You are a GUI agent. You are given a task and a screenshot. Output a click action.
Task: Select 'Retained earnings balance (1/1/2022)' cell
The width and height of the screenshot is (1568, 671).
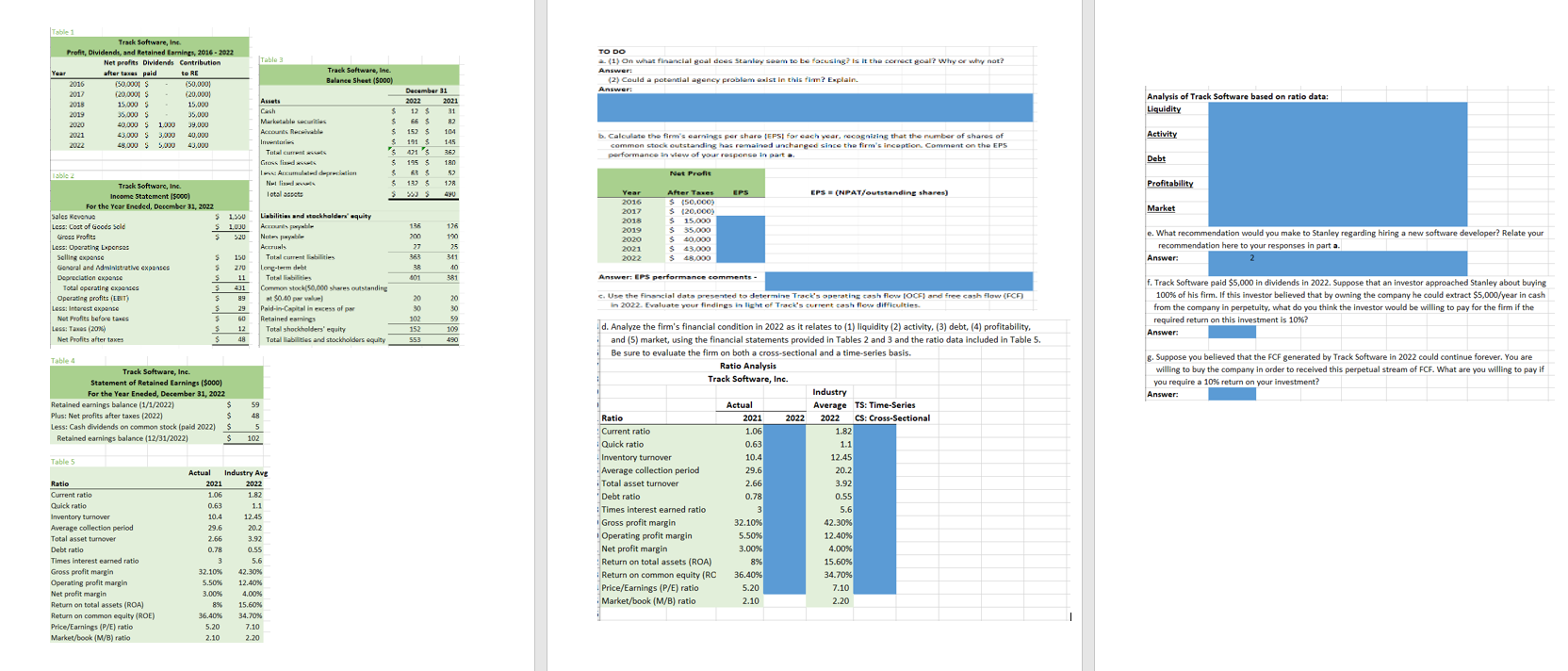[x=112, y=404]
